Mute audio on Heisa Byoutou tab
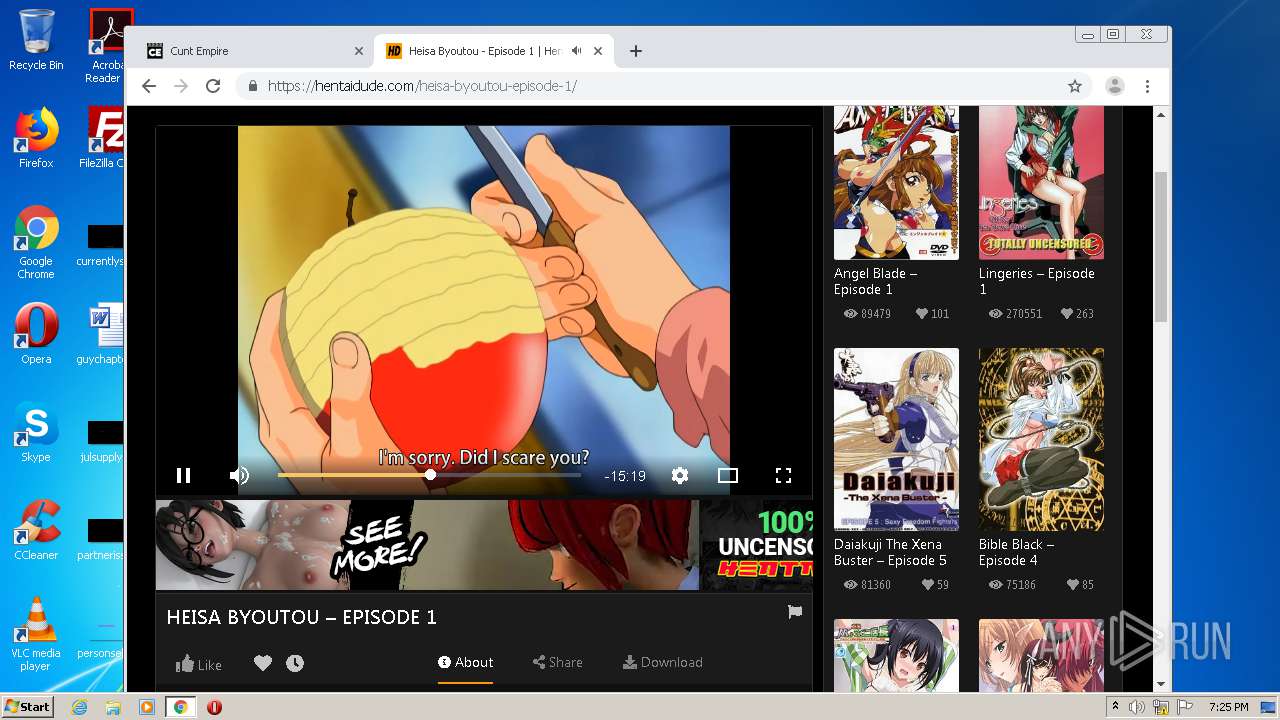1280x720 pixels. point(577,51)
